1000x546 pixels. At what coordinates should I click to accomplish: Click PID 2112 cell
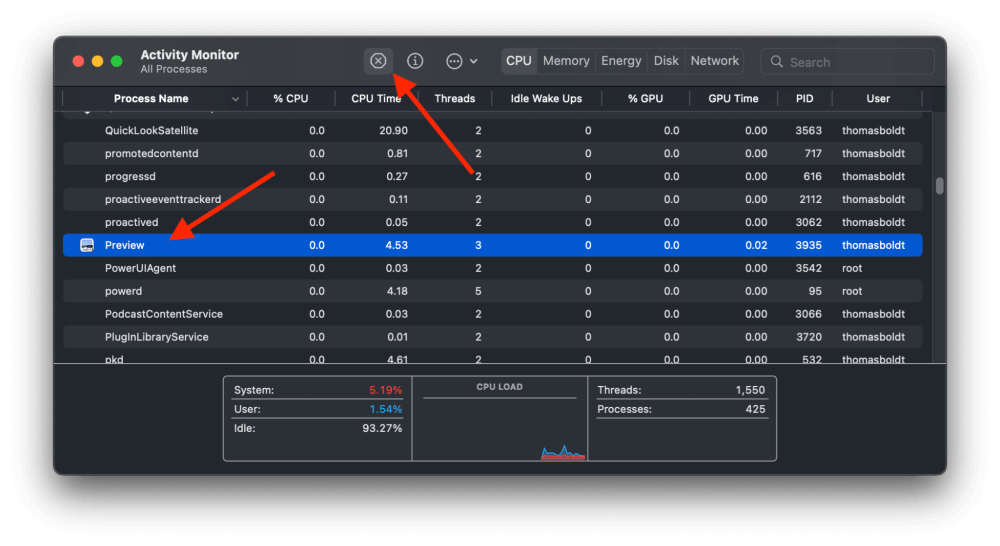[811, 200]
